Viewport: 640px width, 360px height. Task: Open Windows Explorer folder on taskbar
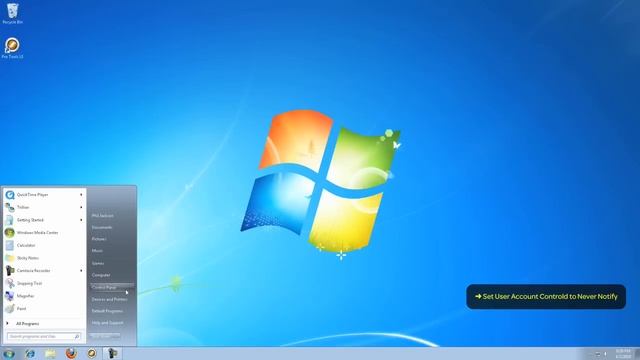click(x=51, y=353)
